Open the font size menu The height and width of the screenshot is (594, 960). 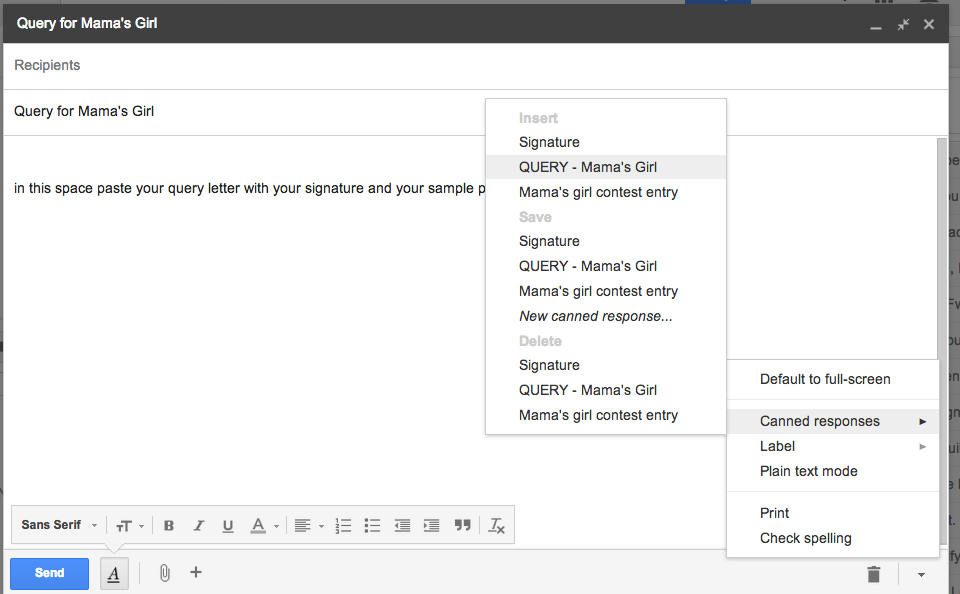[130, 525]
